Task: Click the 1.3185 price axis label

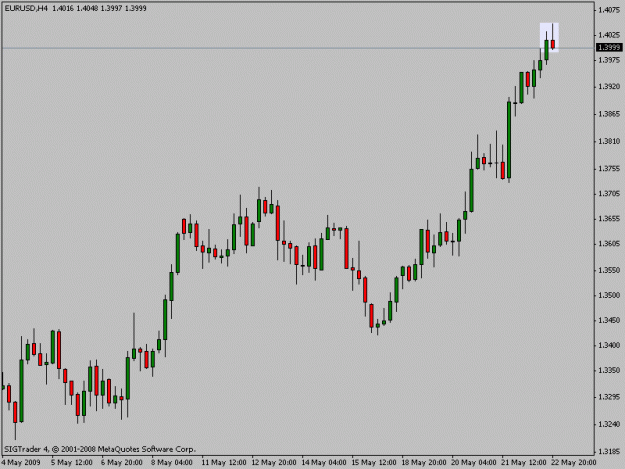Action: pyautogui.click(x=609, y=451)
